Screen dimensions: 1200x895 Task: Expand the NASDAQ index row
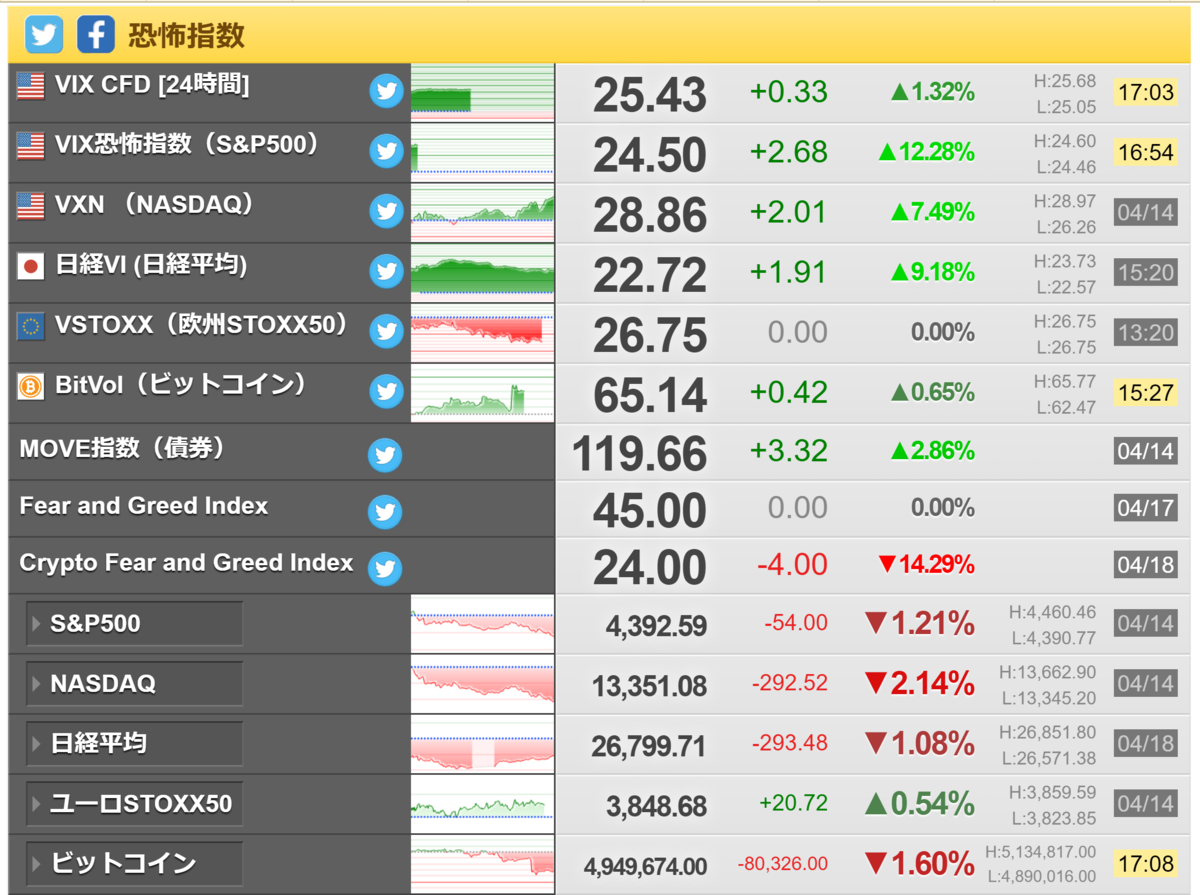[135, 684]
